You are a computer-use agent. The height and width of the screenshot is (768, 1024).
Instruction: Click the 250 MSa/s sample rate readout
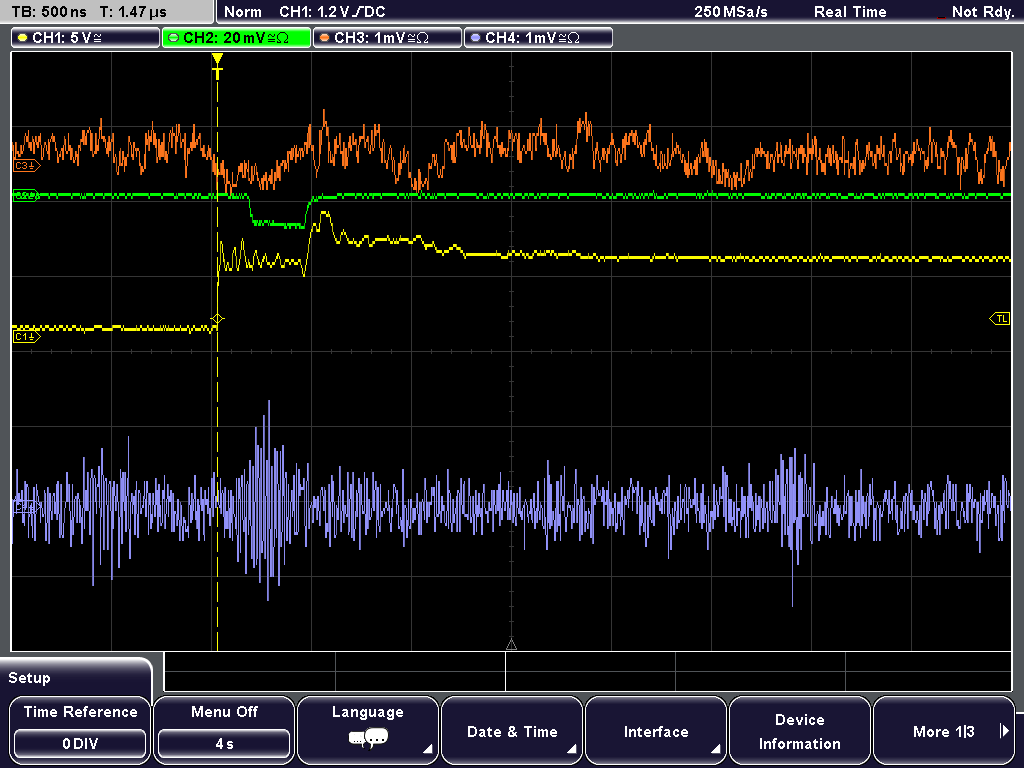[731, 12]
